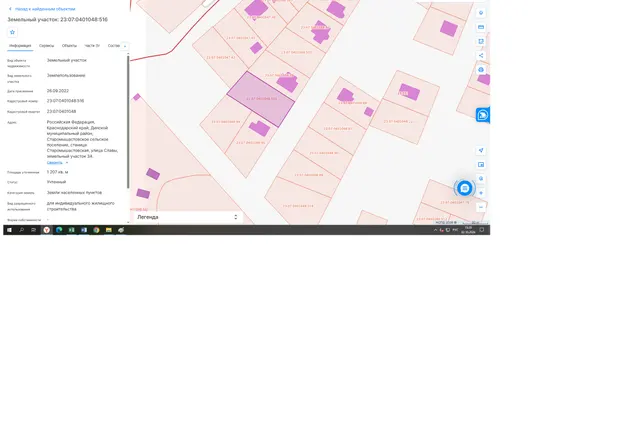Select highlighted parcel 23:07:0401048:516 on the map
Viewport: 640px width, 430px height.
[261, 99]
